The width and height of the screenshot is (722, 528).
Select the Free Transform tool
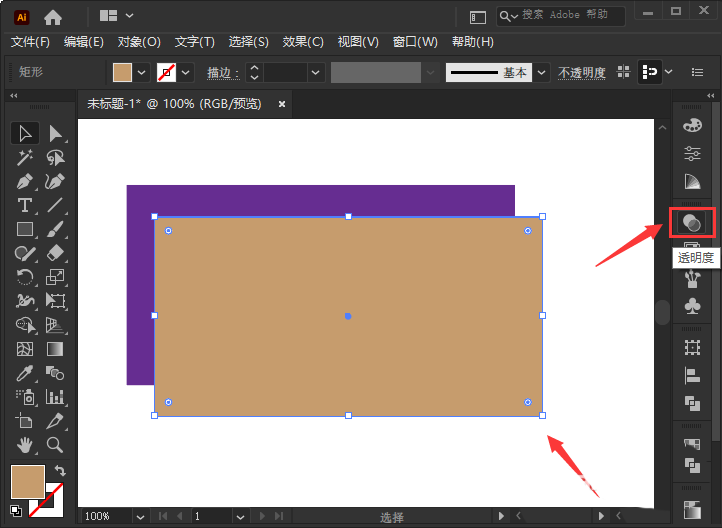click(55, 301)
